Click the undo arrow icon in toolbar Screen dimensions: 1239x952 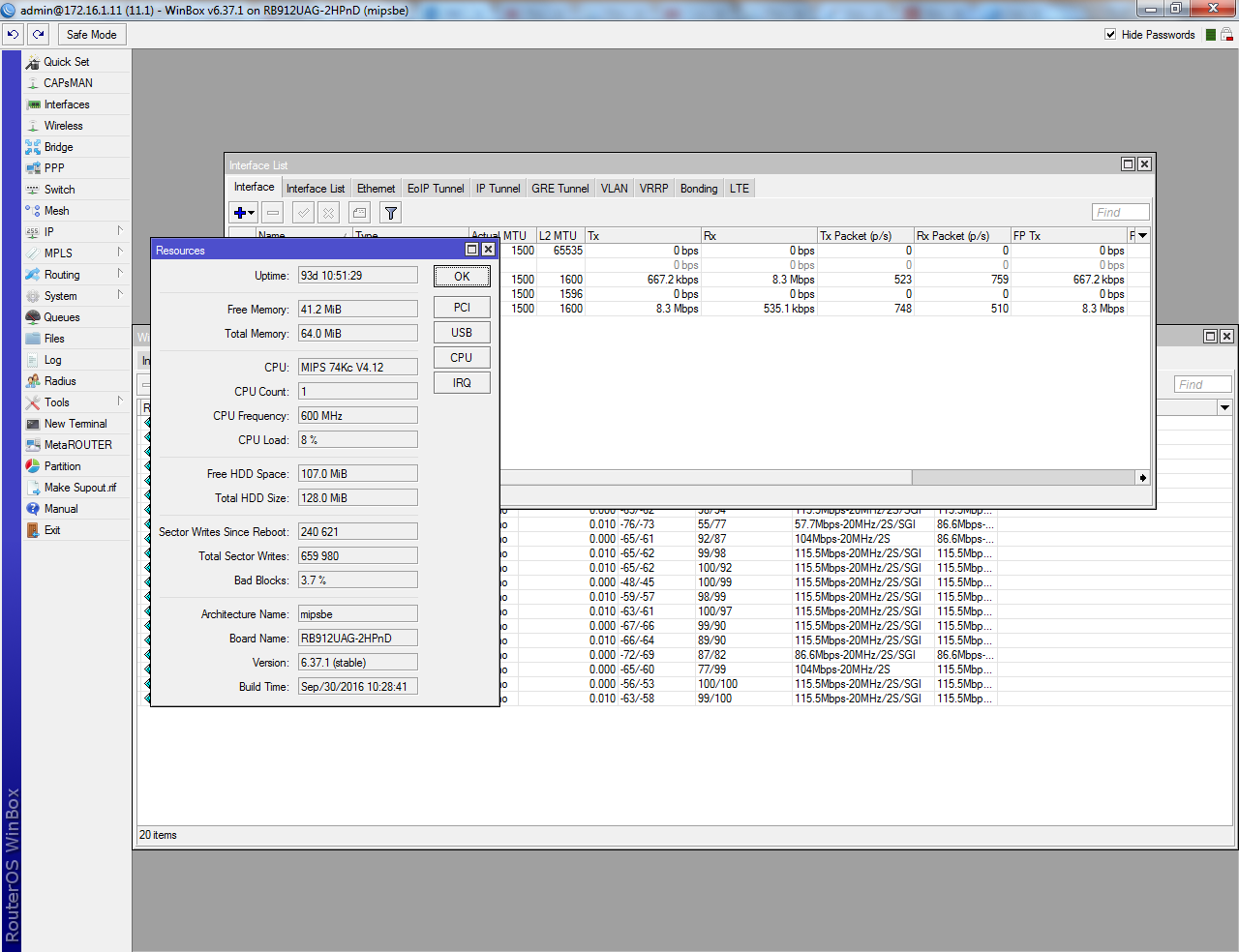(13, 34)
